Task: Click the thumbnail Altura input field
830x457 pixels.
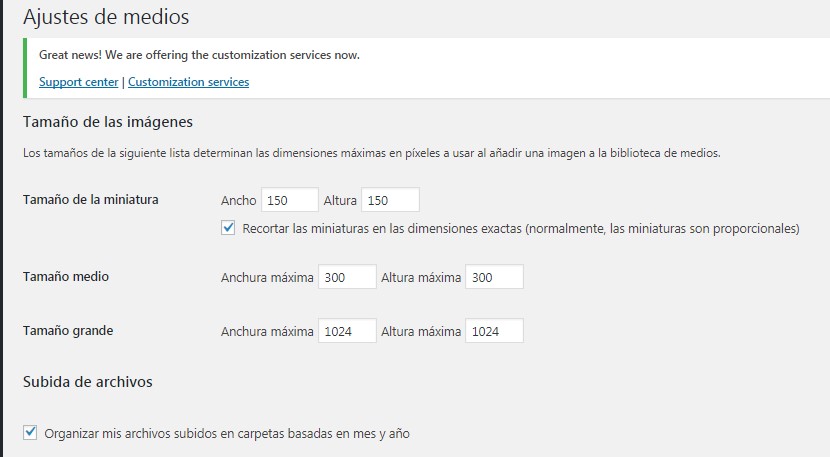Action: pos(391,200)
